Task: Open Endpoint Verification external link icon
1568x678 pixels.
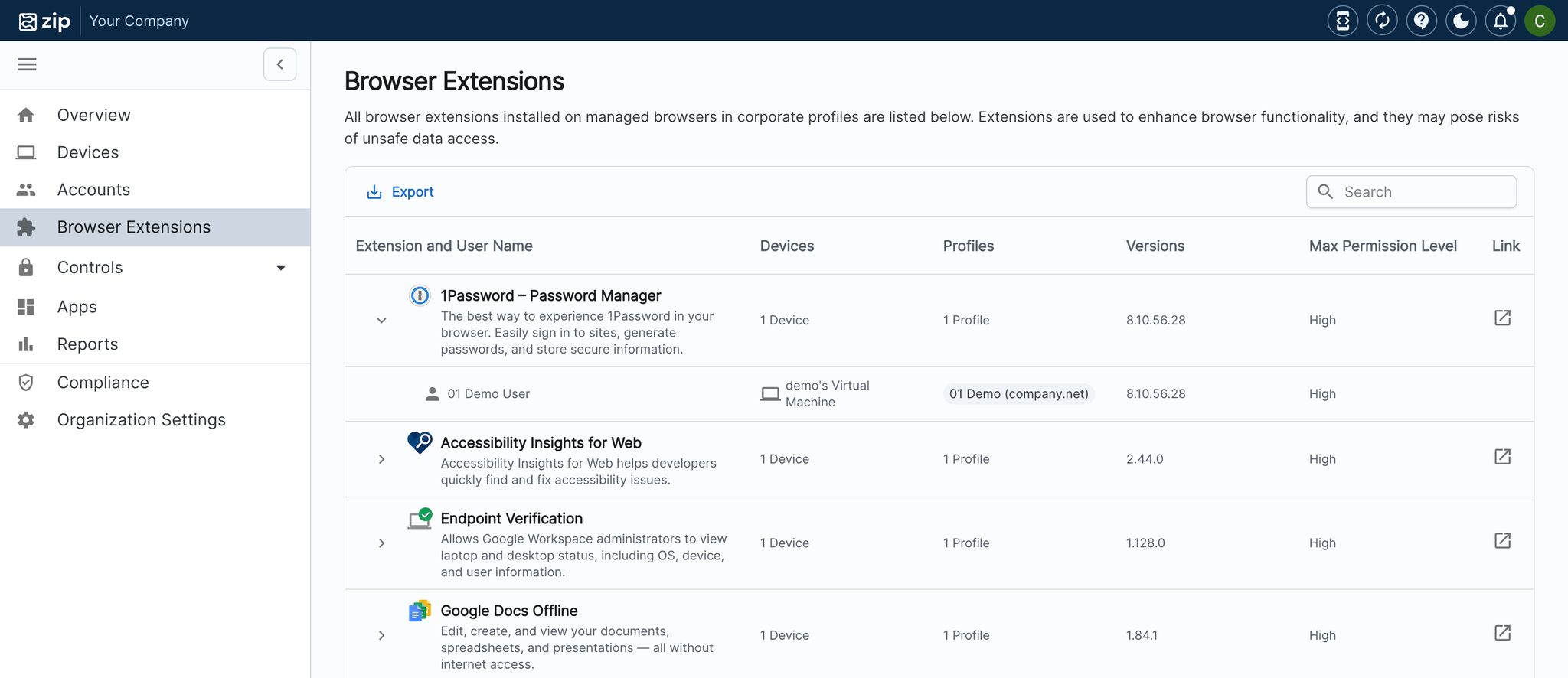Action: tap(1502, 542)
